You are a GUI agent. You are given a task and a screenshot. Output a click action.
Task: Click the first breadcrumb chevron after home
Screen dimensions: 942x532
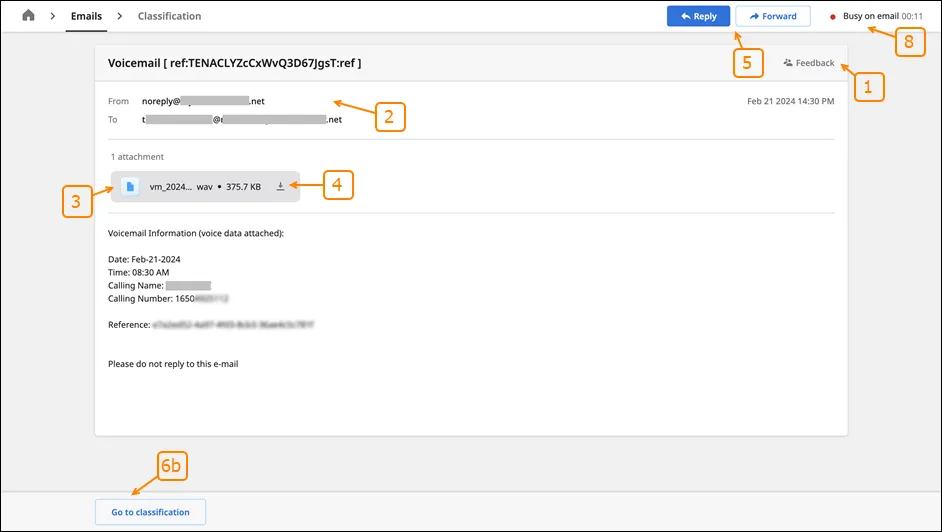tap(53, 16)
